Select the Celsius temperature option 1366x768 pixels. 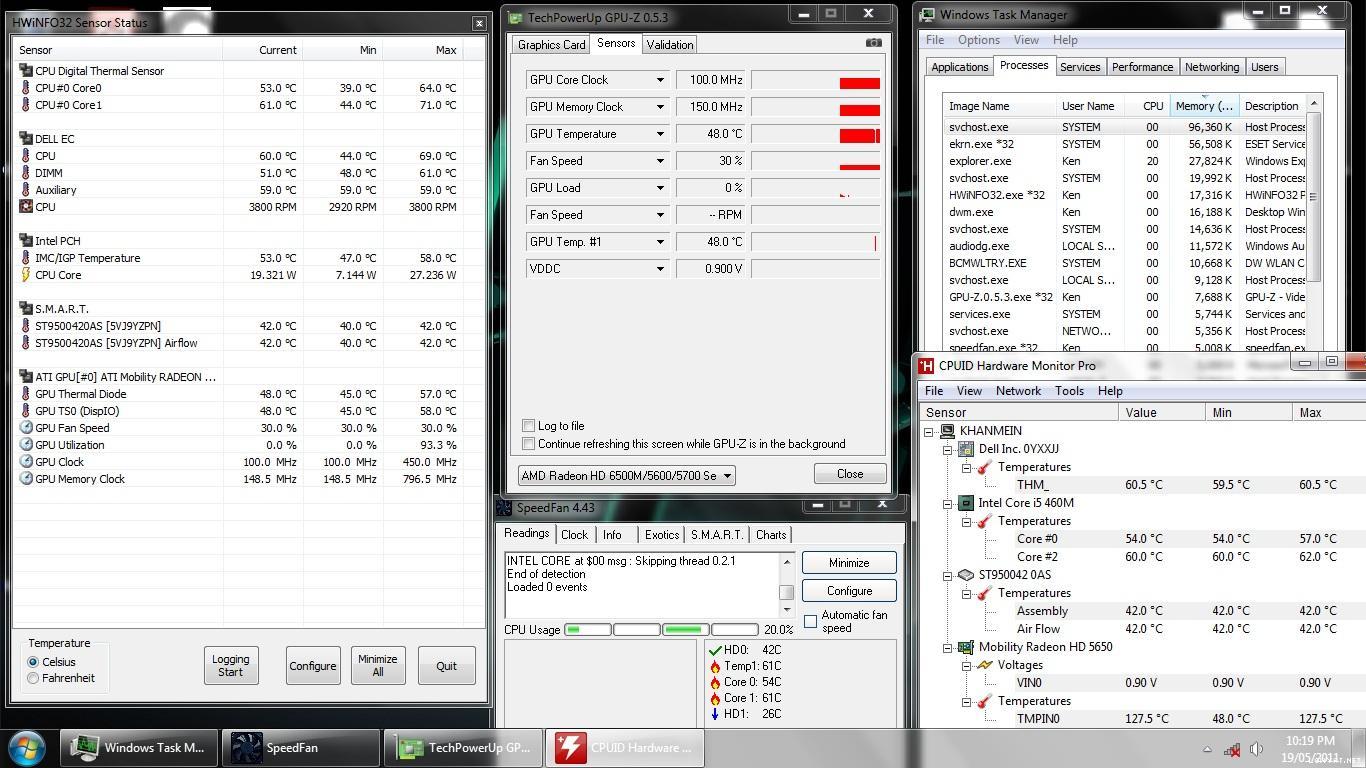coord(33,662)
